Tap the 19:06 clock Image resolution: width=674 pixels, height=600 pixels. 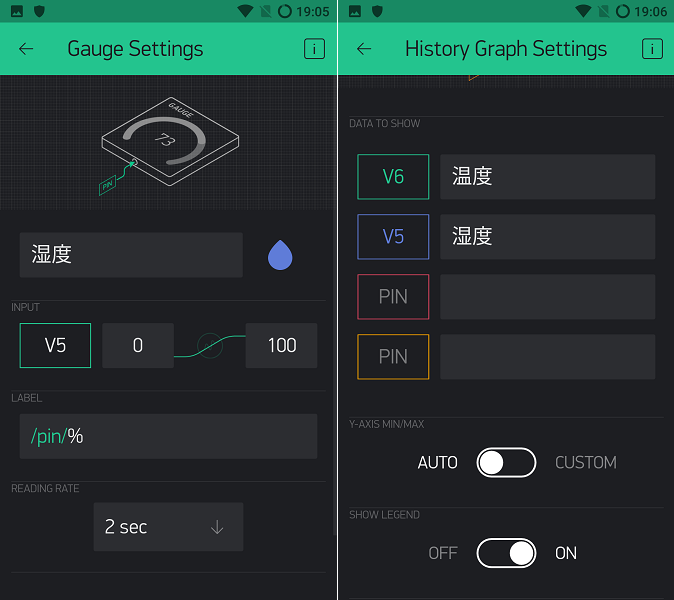pyautogui.click(x=650, y=12)
